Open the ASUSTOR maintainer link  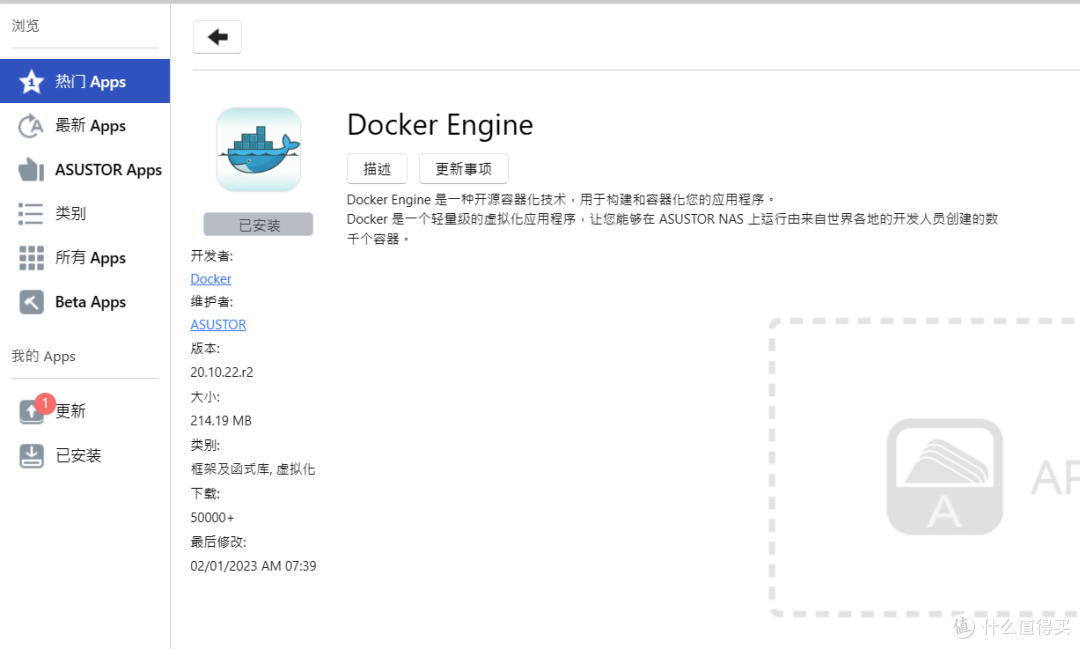218,324
